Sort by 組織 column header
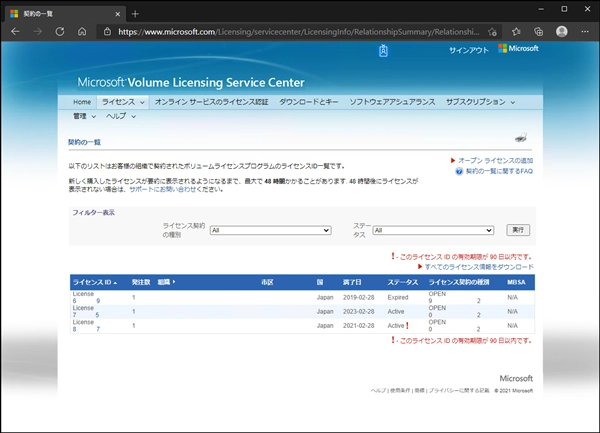This screenshot has width=600, height=433. click(166, 282)
